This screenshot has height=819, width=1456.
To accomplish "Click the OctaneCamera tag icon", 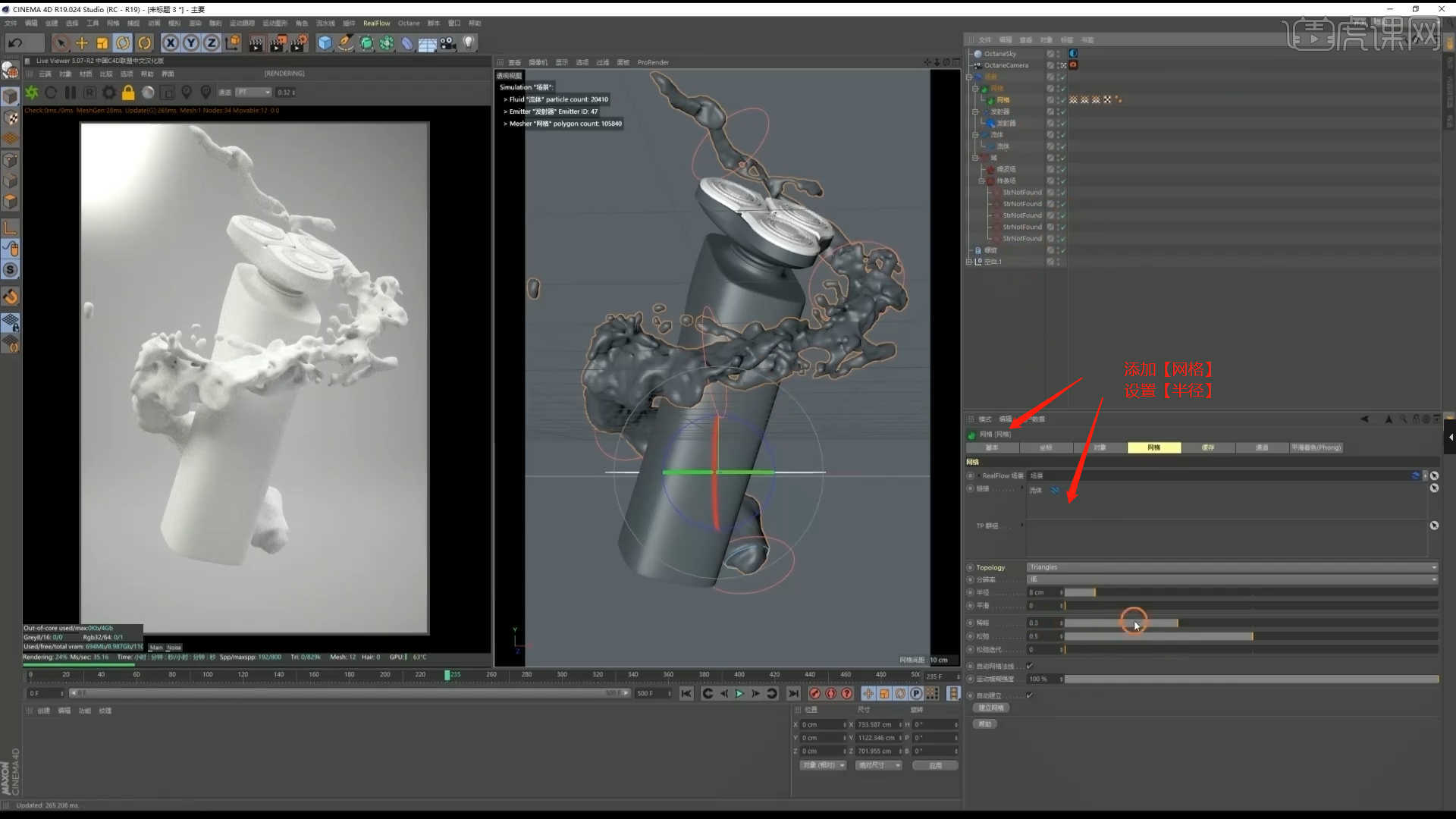I will pyautogui.click(x=1073, y=65).
